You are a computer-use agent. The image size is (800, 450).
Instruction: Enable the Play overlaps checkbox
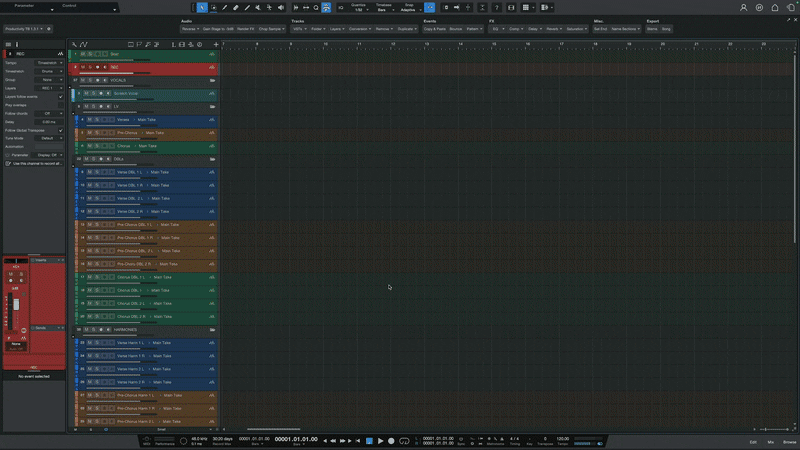pyautogui.click(x=60, y=105)
